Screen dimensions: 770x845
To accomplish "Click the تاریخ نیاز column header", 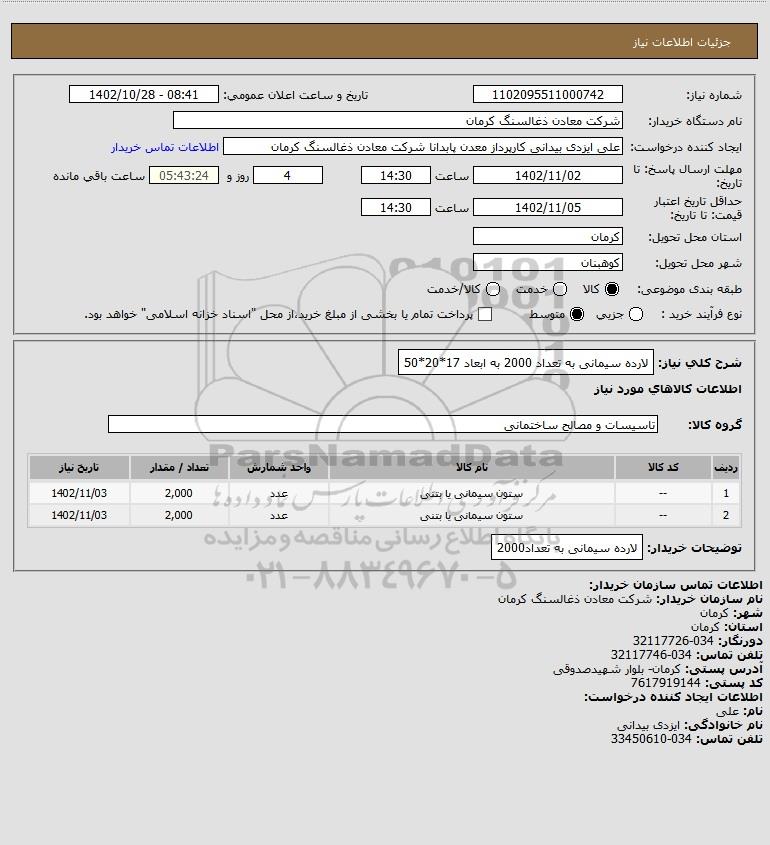I will 79,467.
